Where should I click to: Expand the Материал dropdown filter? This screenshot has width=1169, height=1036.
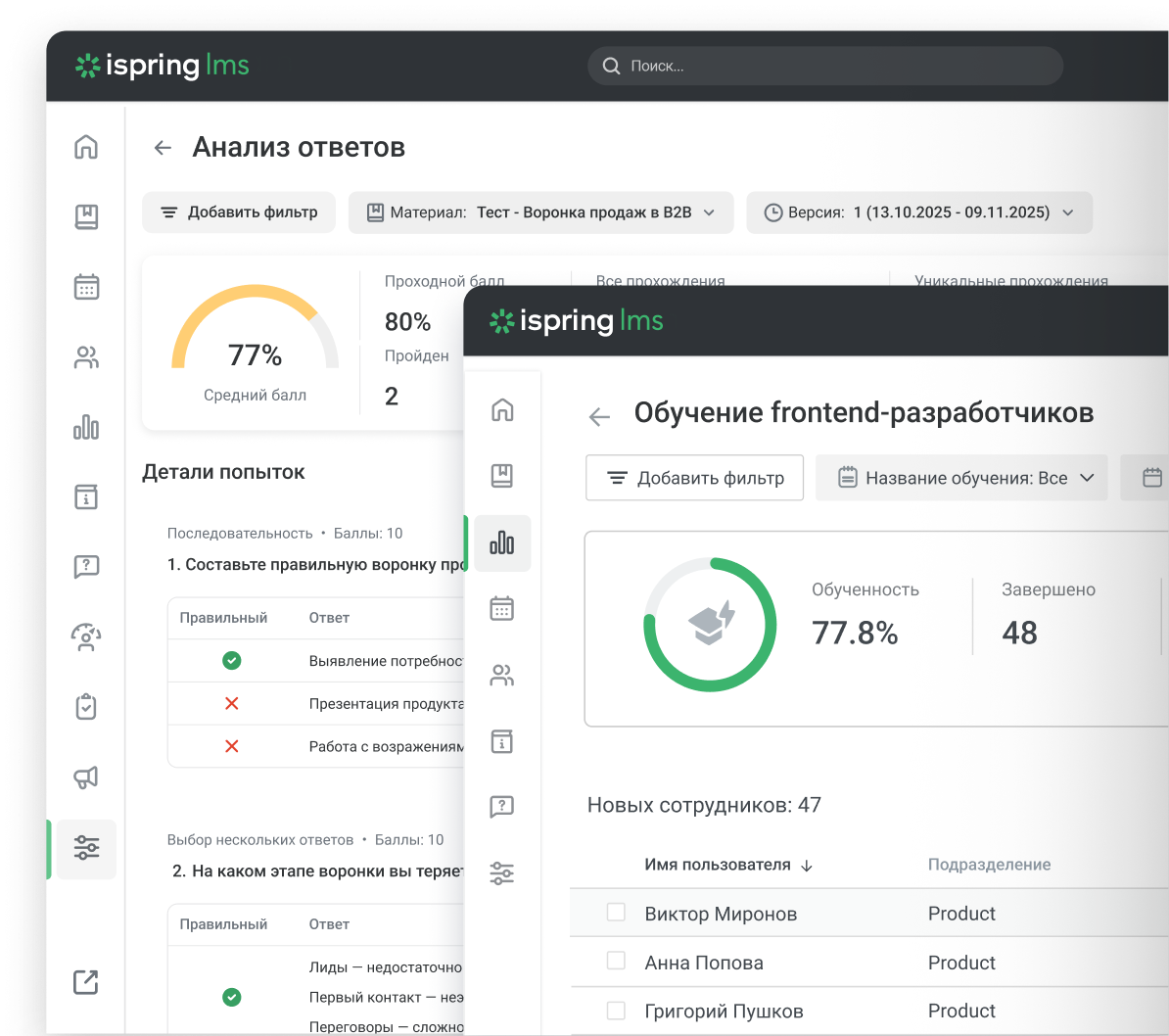(540, 212)
